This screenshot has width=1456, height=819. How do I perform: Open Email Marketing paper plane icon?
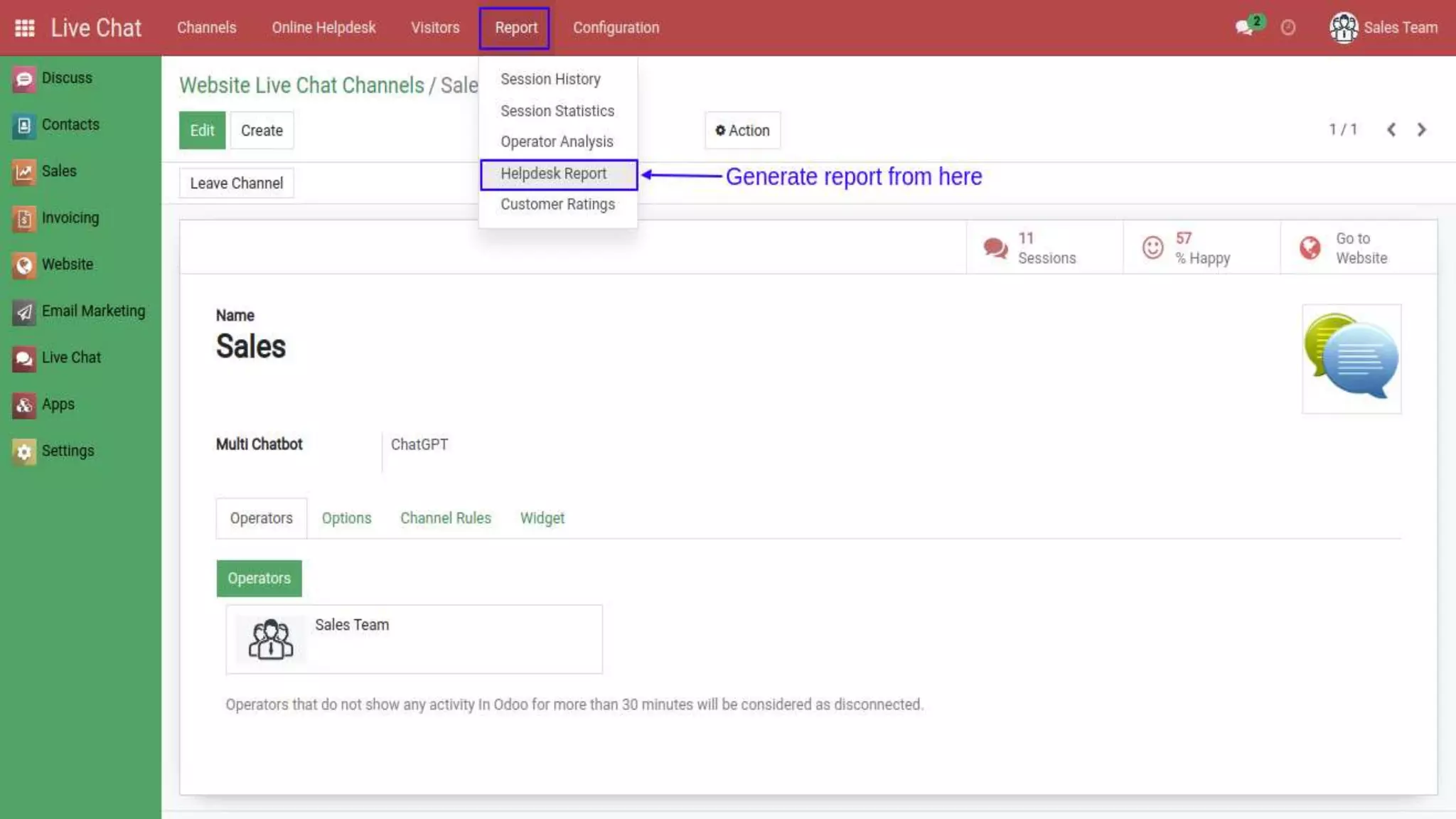coord(24,311)
